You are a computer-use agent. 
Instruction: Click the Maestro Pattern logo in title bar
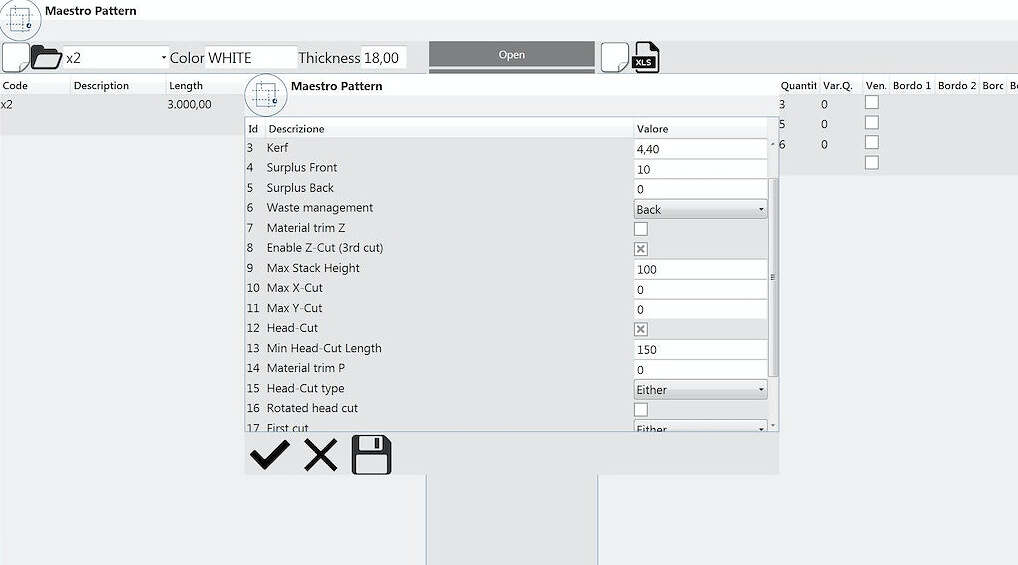20,19
